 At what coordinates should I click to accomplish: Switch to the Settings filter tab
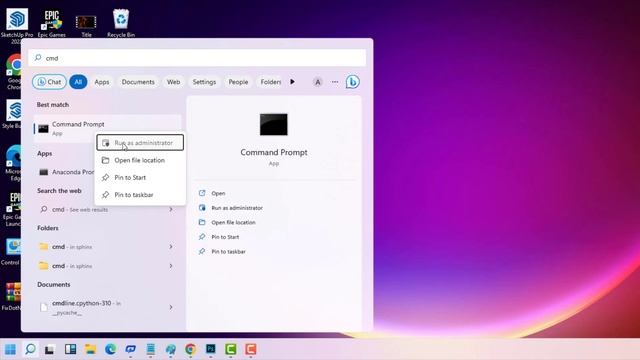(x=204, y=82)
